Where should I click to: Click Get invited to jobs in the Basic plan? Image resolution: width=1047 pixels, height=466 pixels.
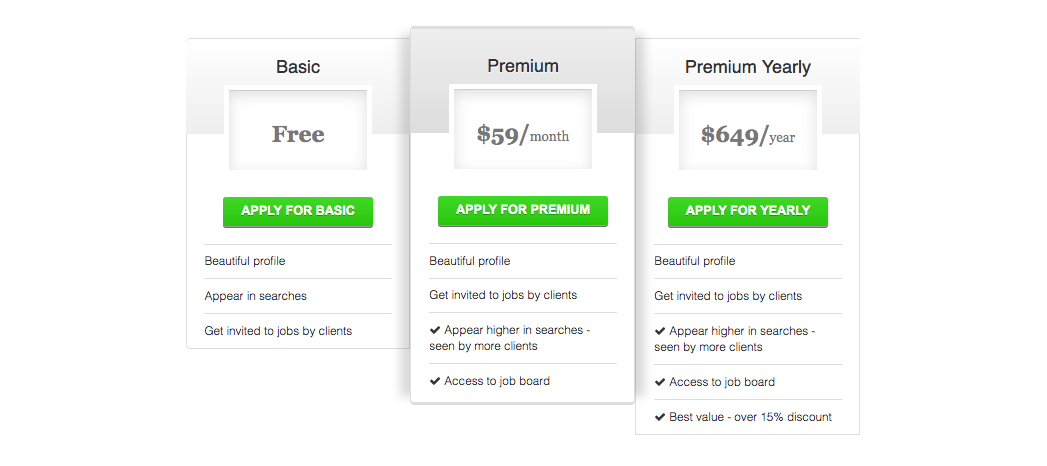tap(278, 330)
